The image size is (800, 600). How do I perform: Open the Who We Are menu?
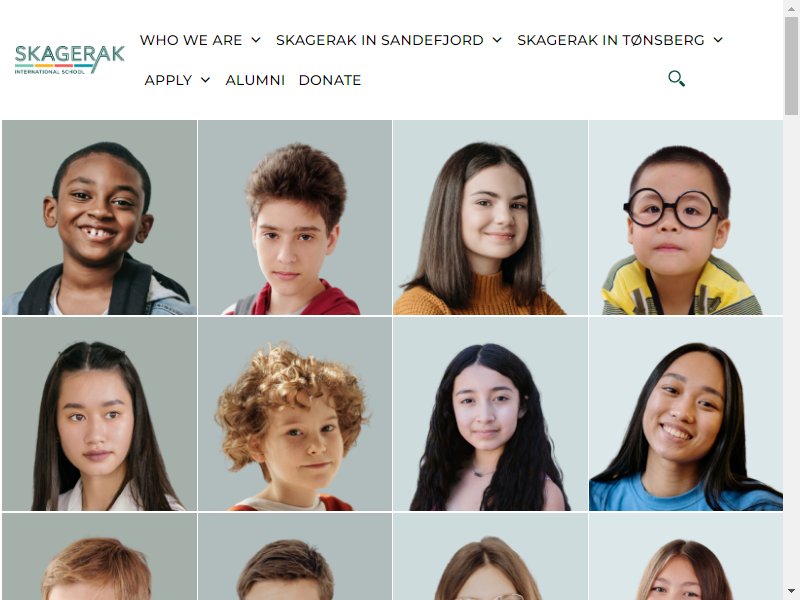coord(191,40)
